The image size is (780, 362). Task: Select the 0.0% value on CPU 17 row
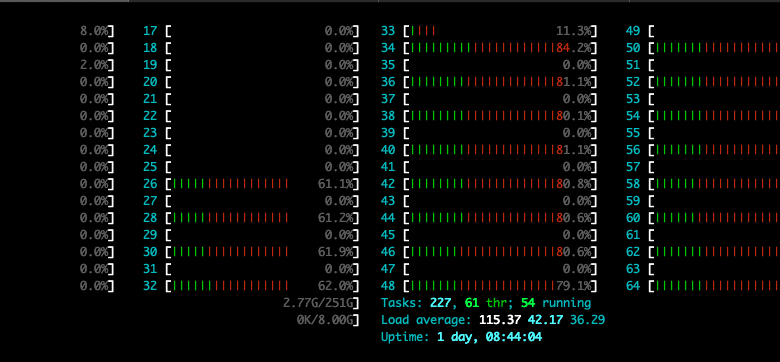pos(339,31)
